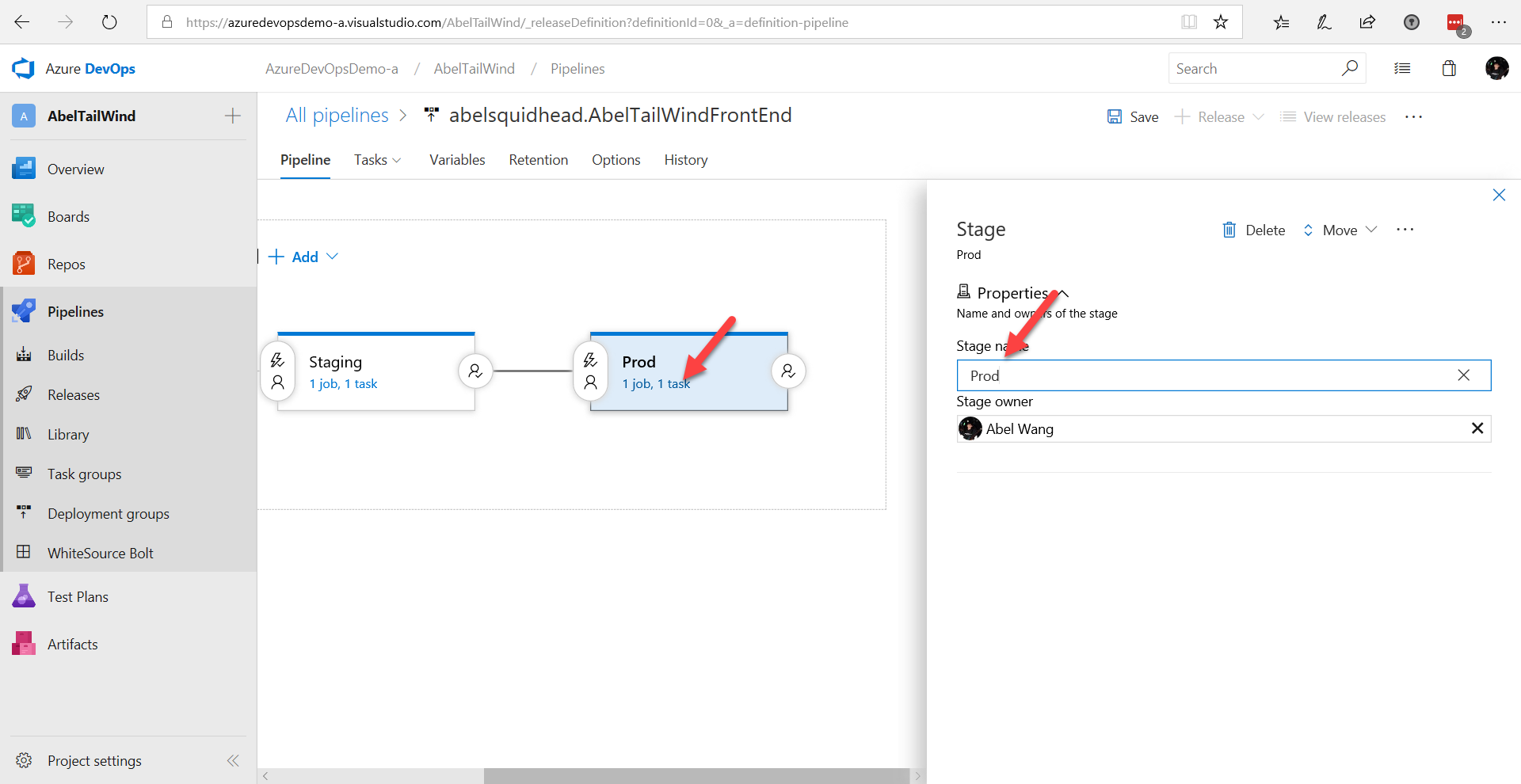Viewport: 1521px width, 784px height.
Task: Open Prod post-deployment conditions icon
Action: [x=788, y=371]
